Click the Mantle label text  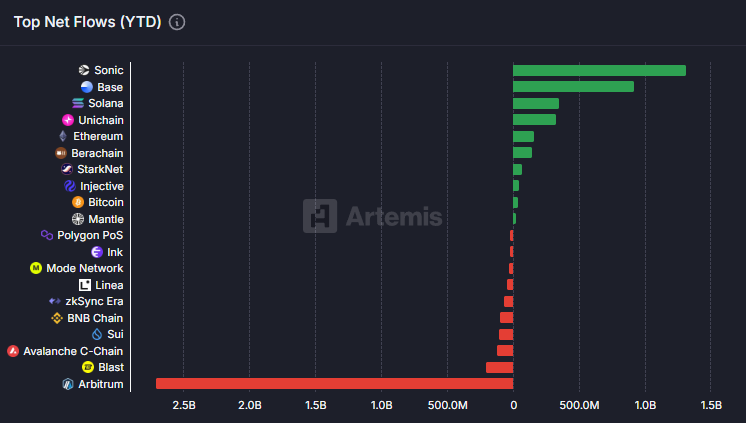pos(106,219)
